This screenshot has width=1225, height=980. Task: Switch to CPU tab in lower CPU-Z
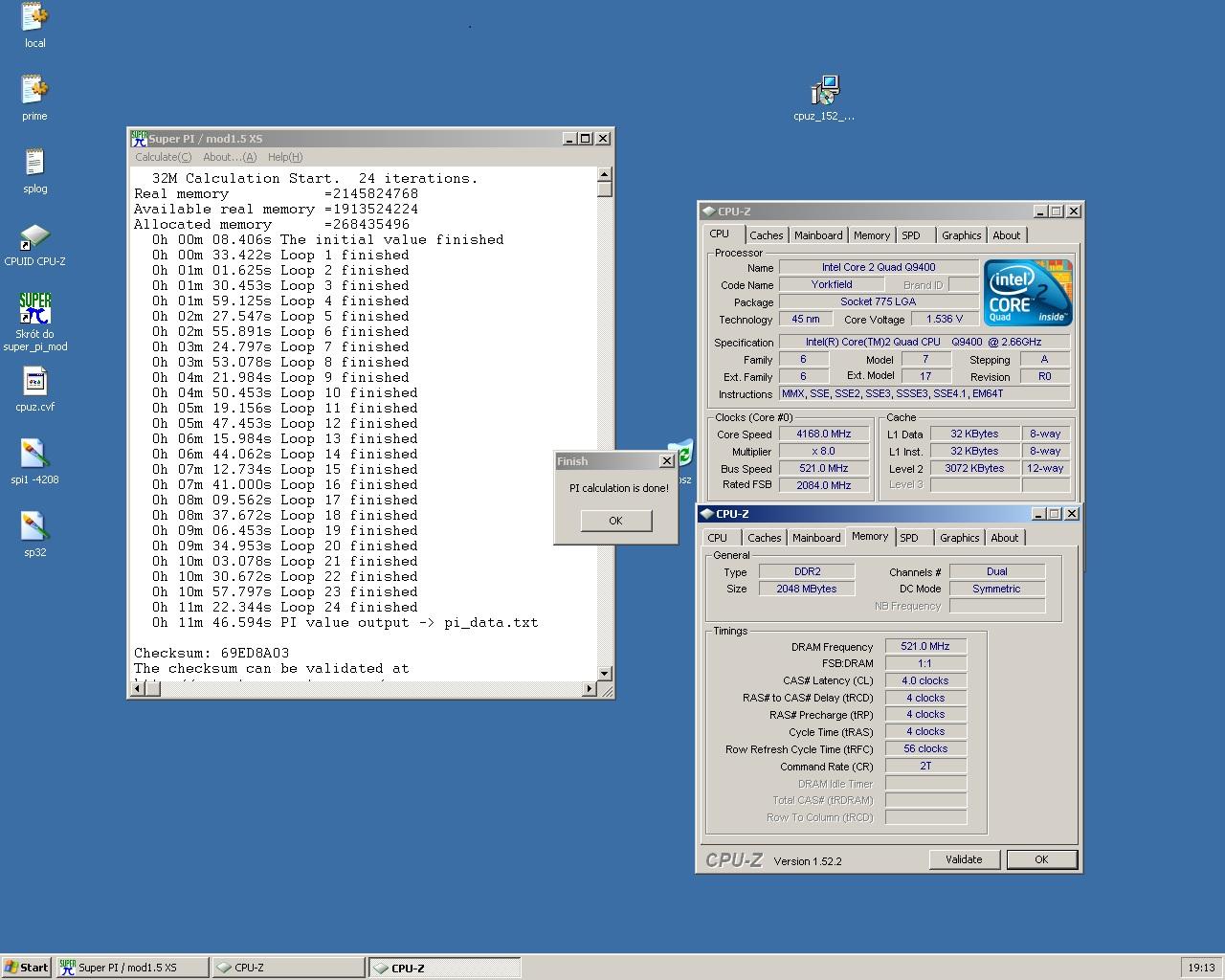(718, 538)
